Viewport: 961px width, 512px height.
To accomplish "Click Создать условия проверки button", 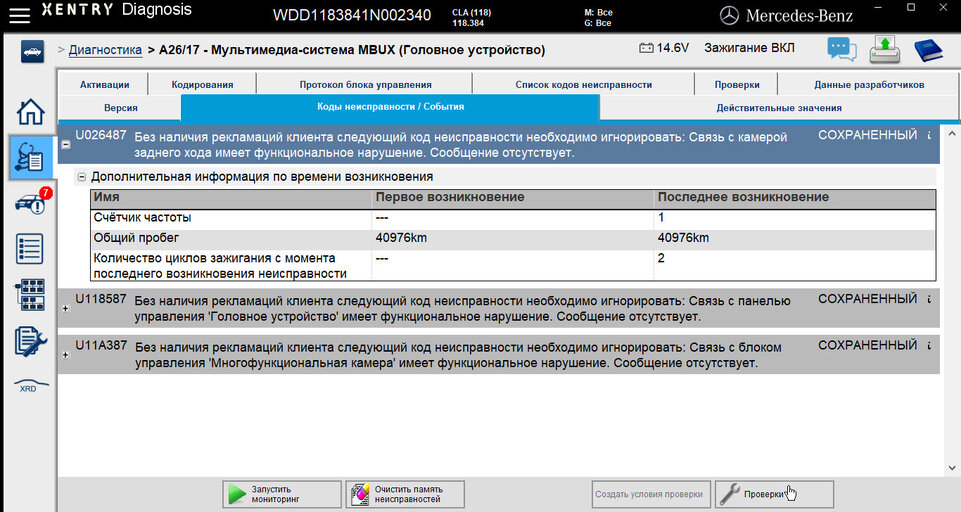I will (x=651, y=494).
